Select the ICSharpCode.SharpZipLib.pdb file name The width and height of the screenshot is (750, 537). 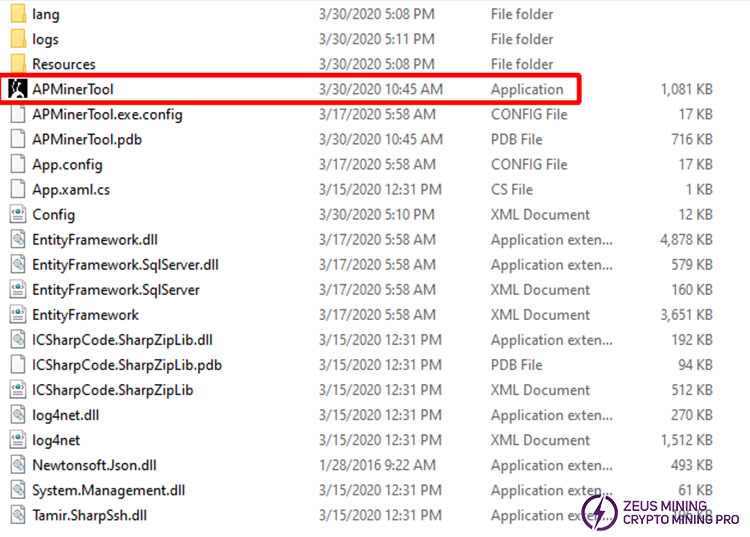127,364
